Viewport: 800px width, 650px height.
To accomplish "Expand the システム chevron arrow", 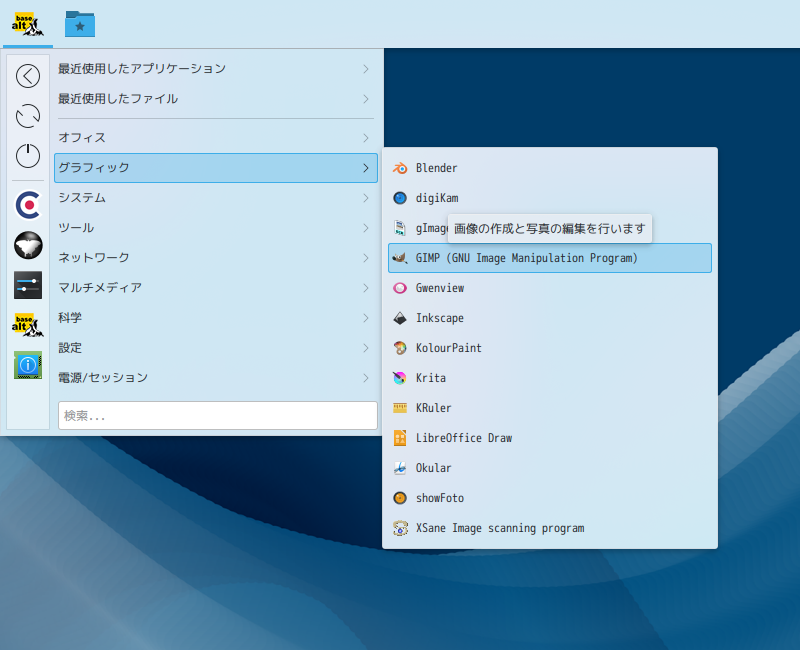I will coord(366,198).
